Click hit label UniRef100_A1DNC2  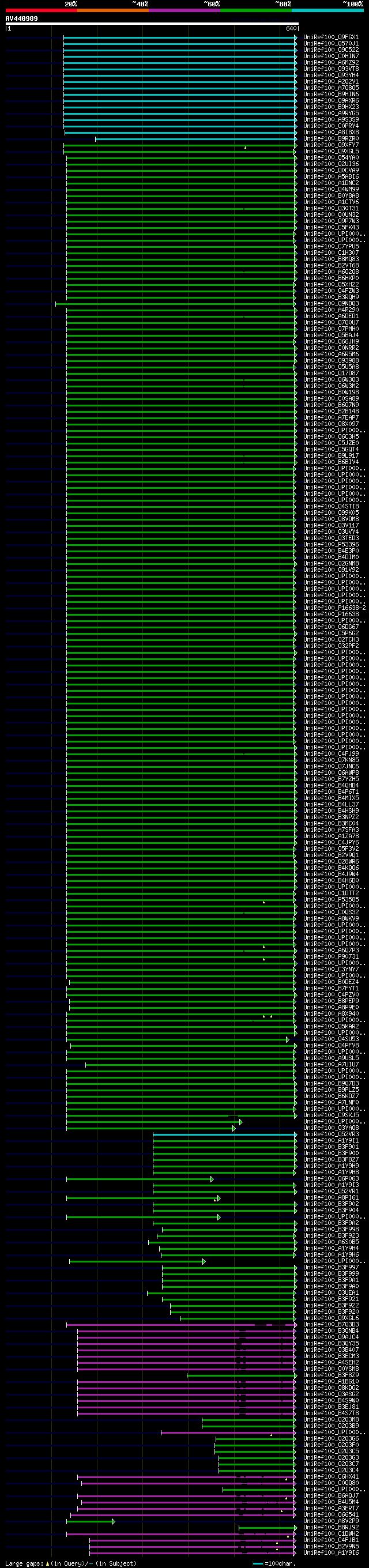point(332,183)
